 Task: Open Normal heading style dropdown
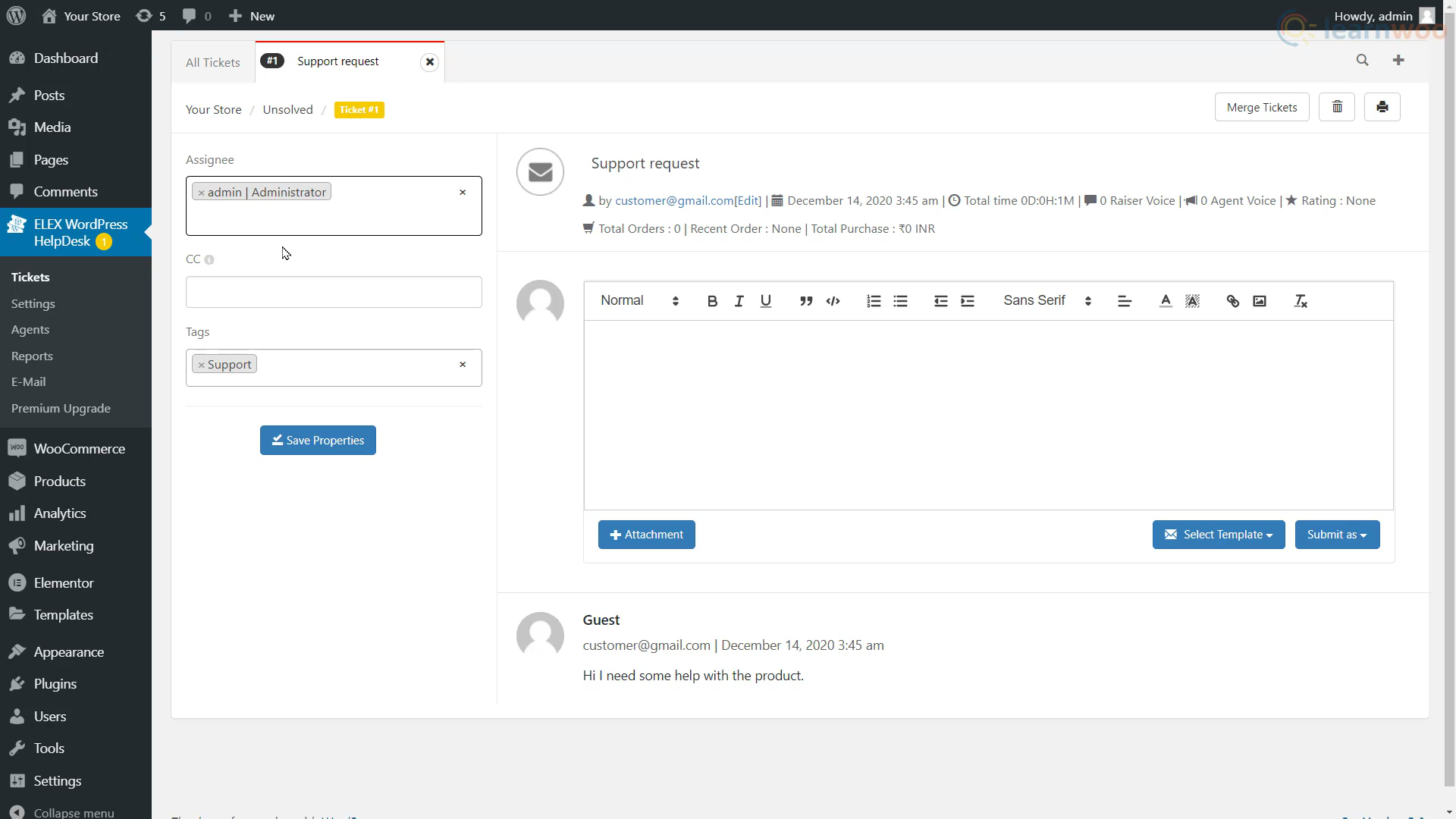(639, 301)
